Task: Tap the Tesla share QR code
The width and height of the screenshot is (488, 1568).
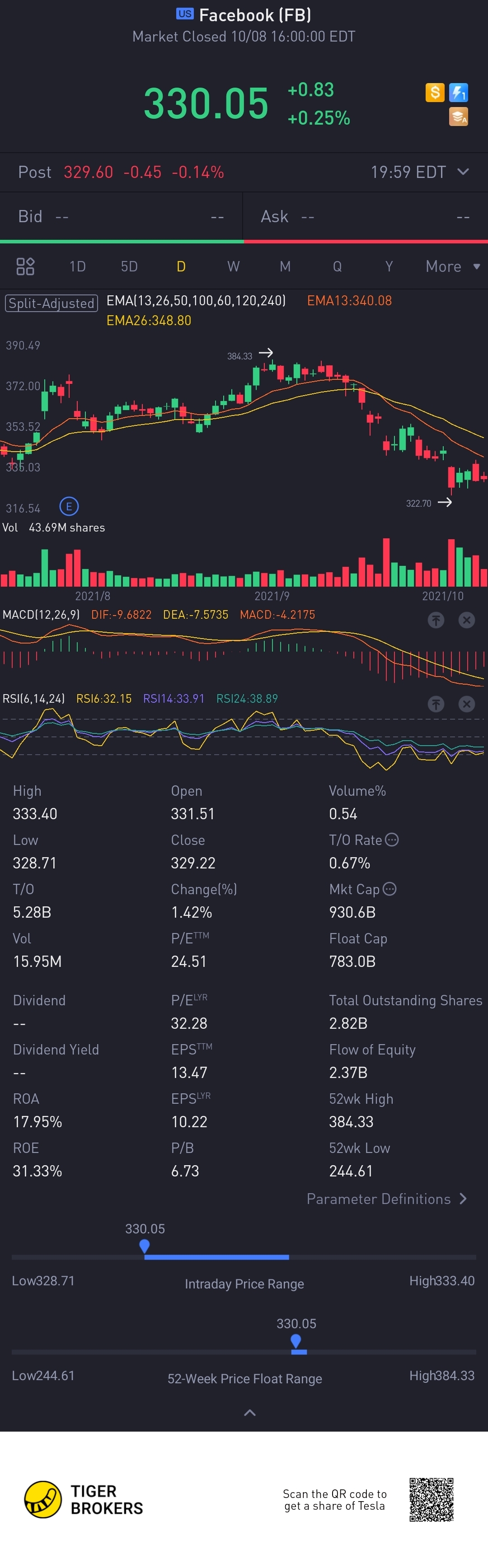Action: [432, 1499]
